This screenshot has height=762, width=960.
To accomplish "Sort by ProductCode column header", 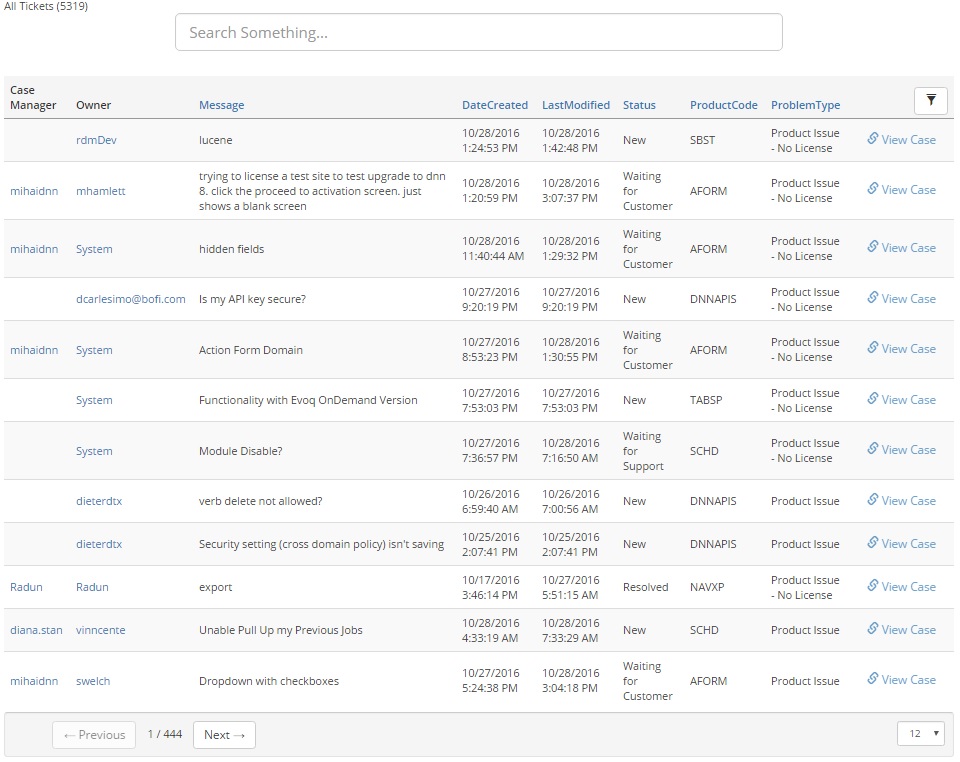I will (x=723, y=105).
